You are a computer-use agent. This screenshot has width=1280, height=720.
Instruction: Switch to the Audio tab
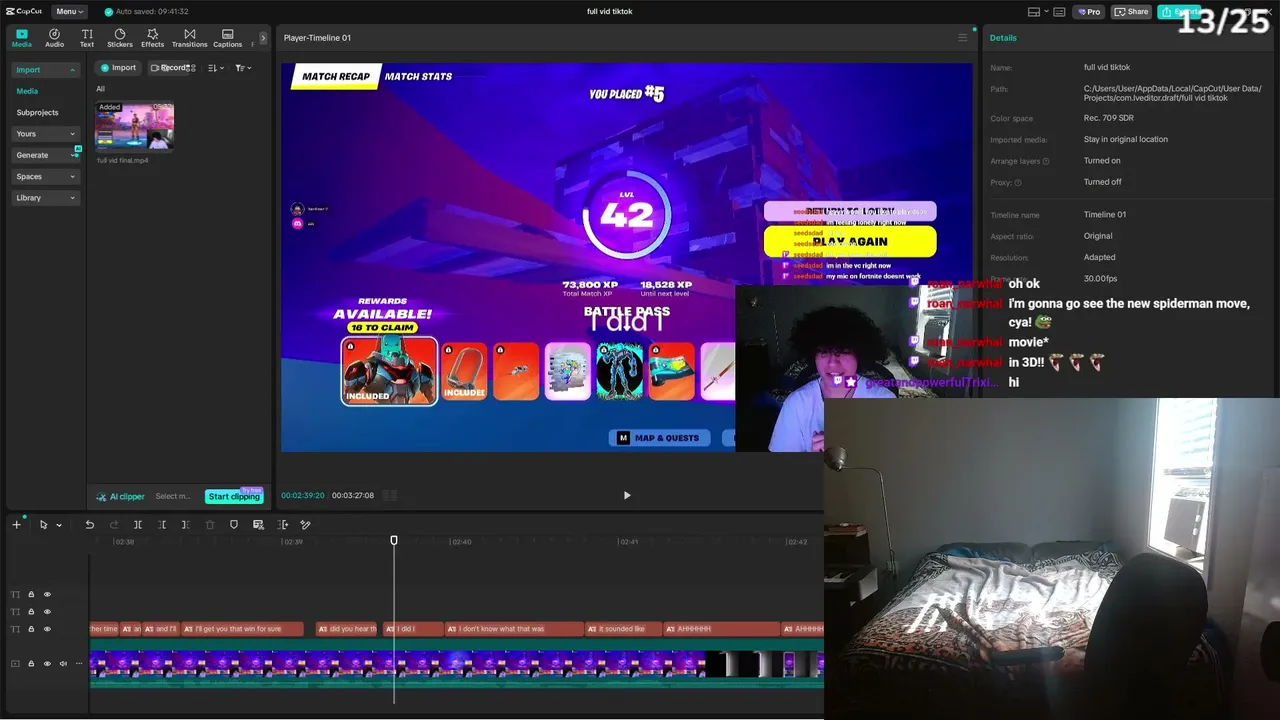click(x=54, y=38)
